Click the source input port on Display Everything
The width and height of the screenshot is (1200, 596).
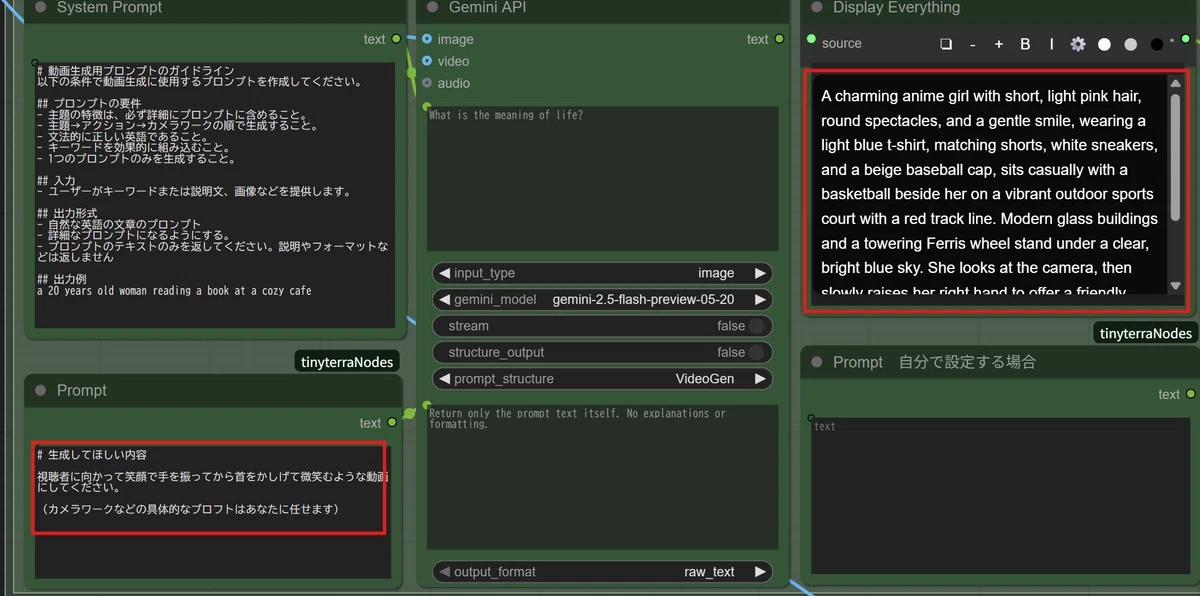pyautogui.click(x=811, y=39)
